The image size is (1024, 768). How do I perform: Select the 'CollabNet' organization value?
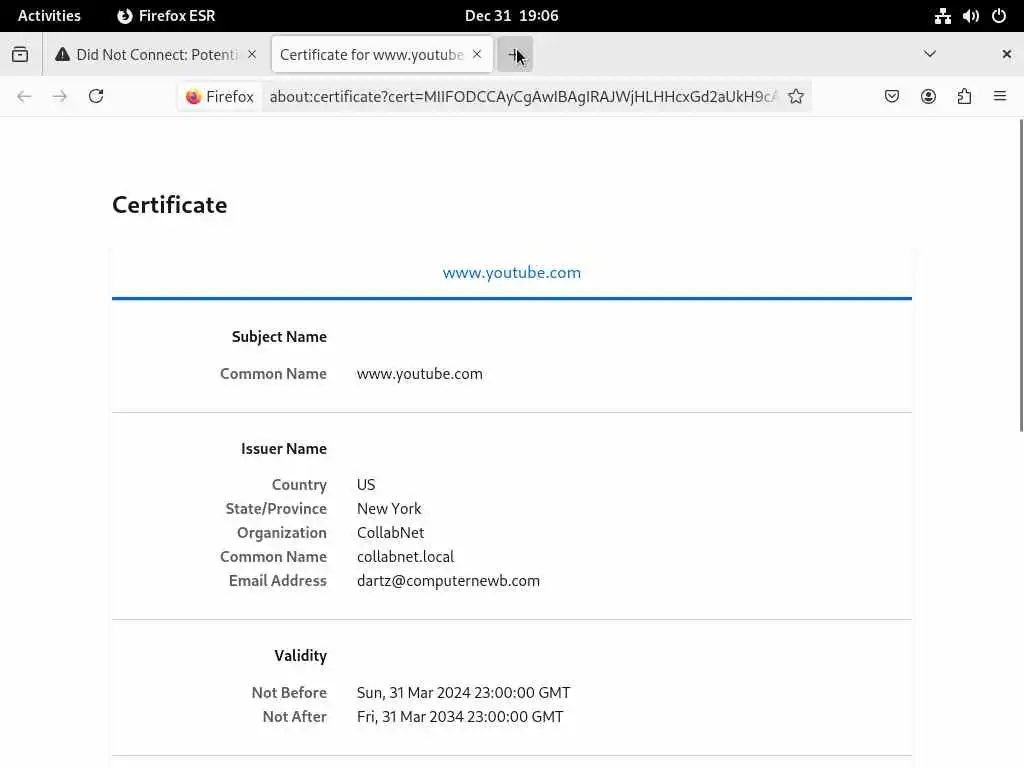[x=391, y=533]
